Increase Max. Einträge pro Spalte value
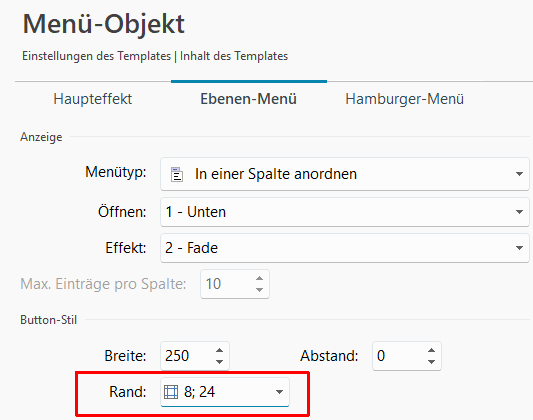Image resolution: width=533 pixels, height=420 pixels. (259, 278)
